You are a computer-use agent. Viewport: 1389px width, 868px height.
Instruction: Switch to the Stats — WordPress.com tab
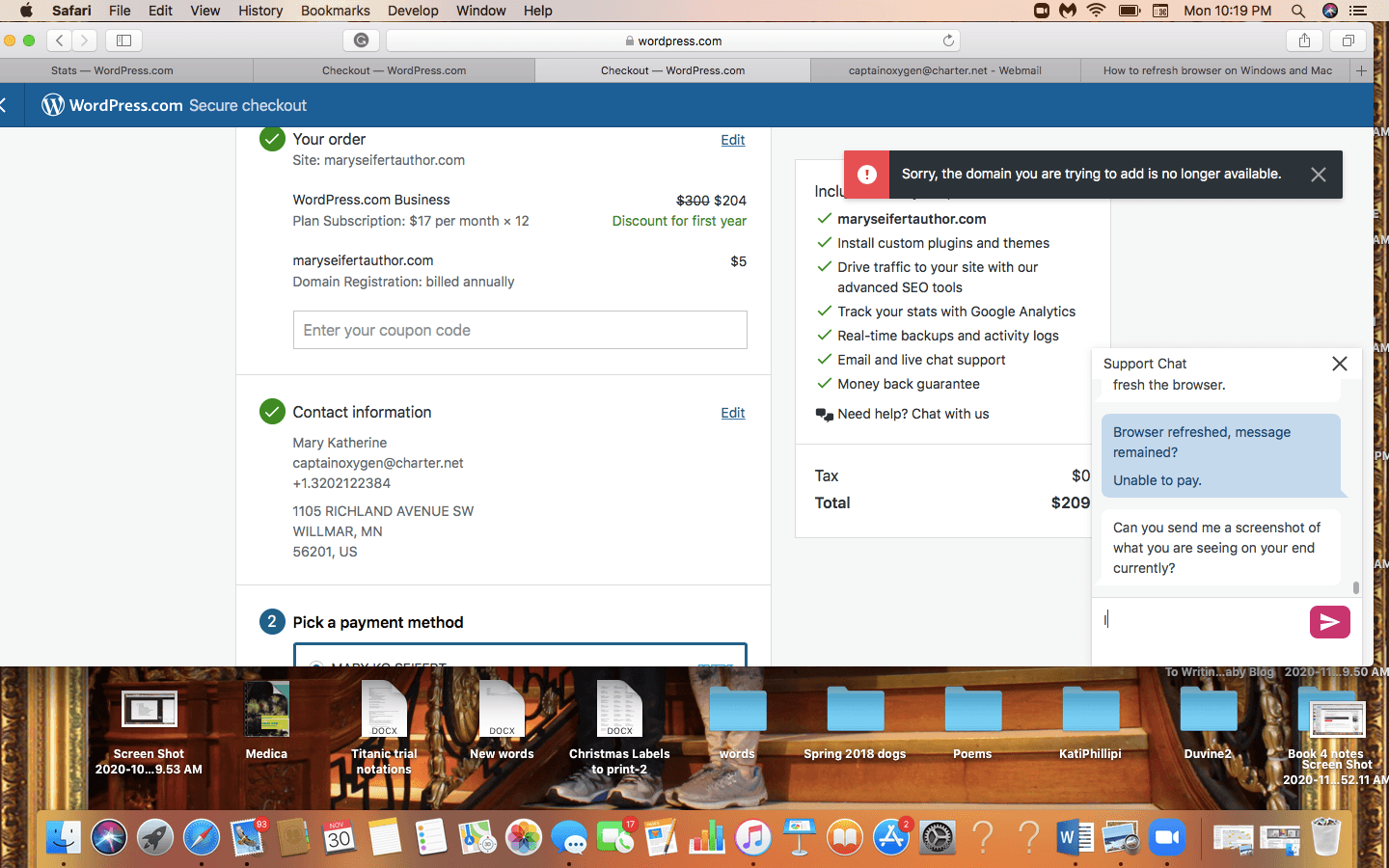(126, 70)
